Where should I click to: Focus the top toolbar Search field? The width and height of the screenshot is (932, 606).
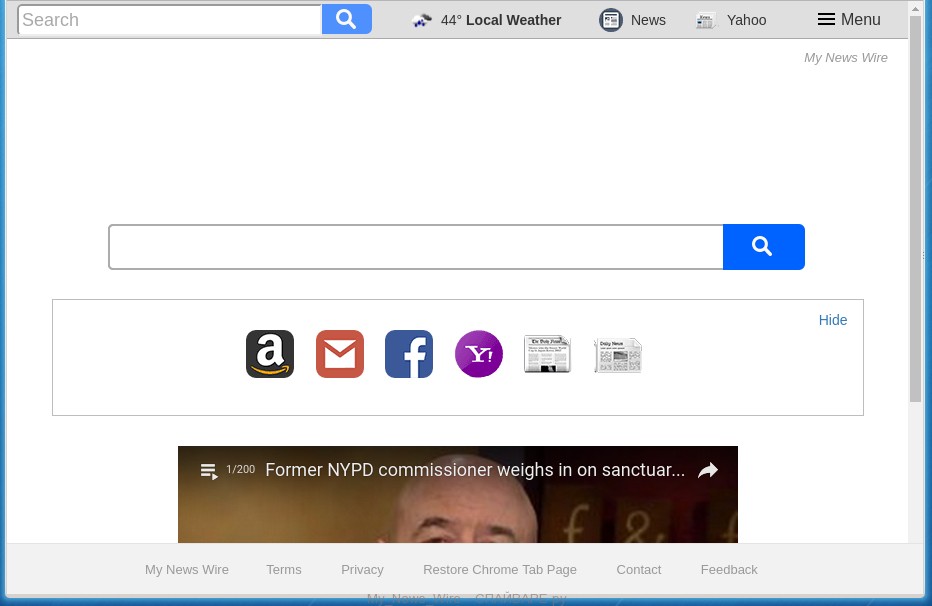[x=170, y=20]
